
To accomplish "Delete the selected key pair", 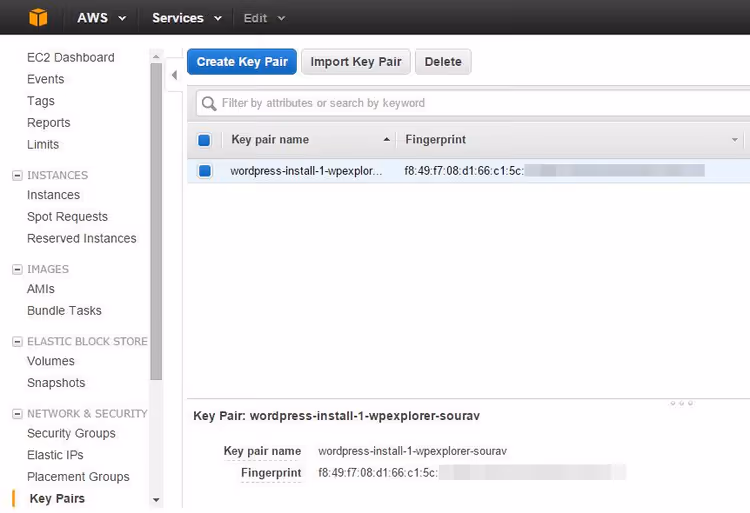I will pyautogui.click(x=443, y=62).
